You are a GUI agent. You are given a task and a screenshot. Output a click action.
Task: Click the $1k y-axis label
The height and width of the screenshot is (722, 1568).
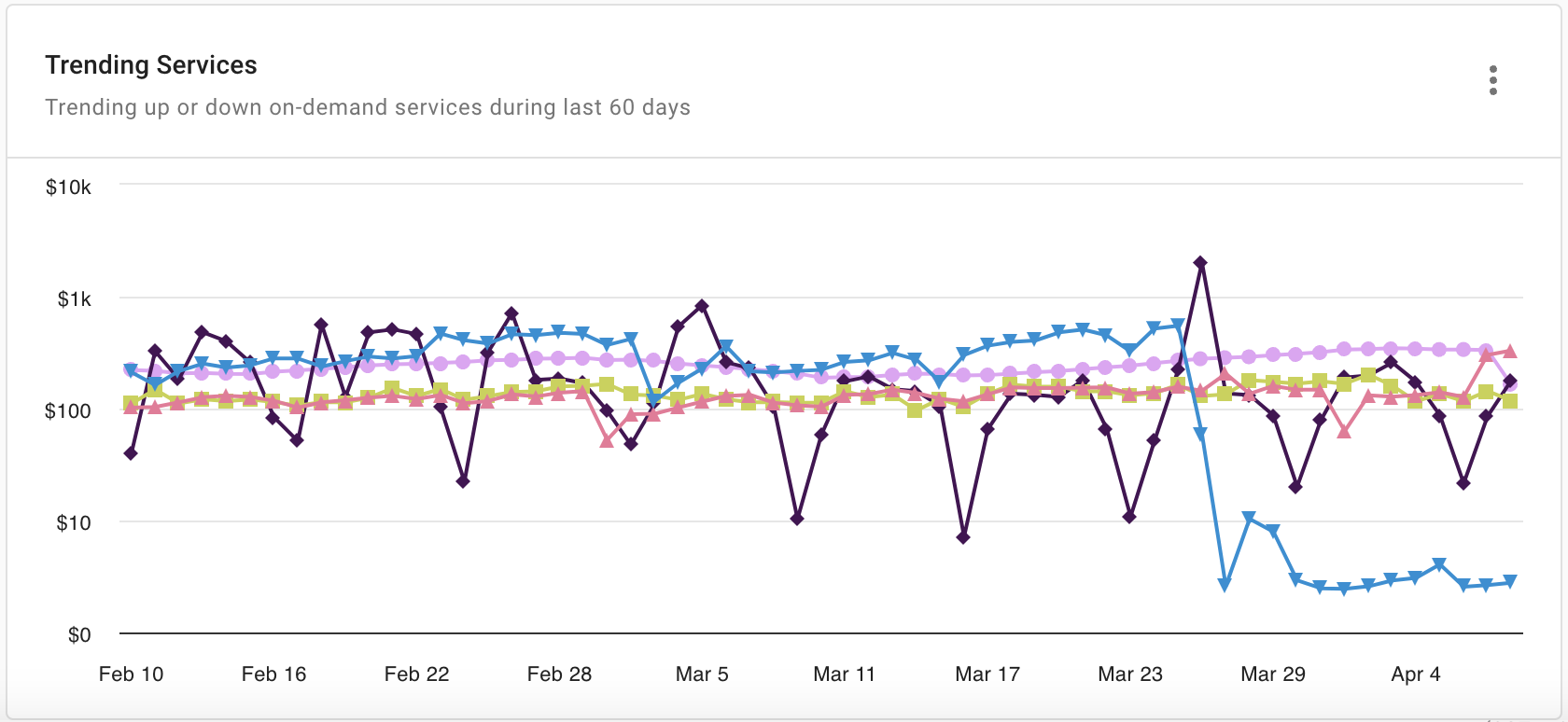[75, 299]
